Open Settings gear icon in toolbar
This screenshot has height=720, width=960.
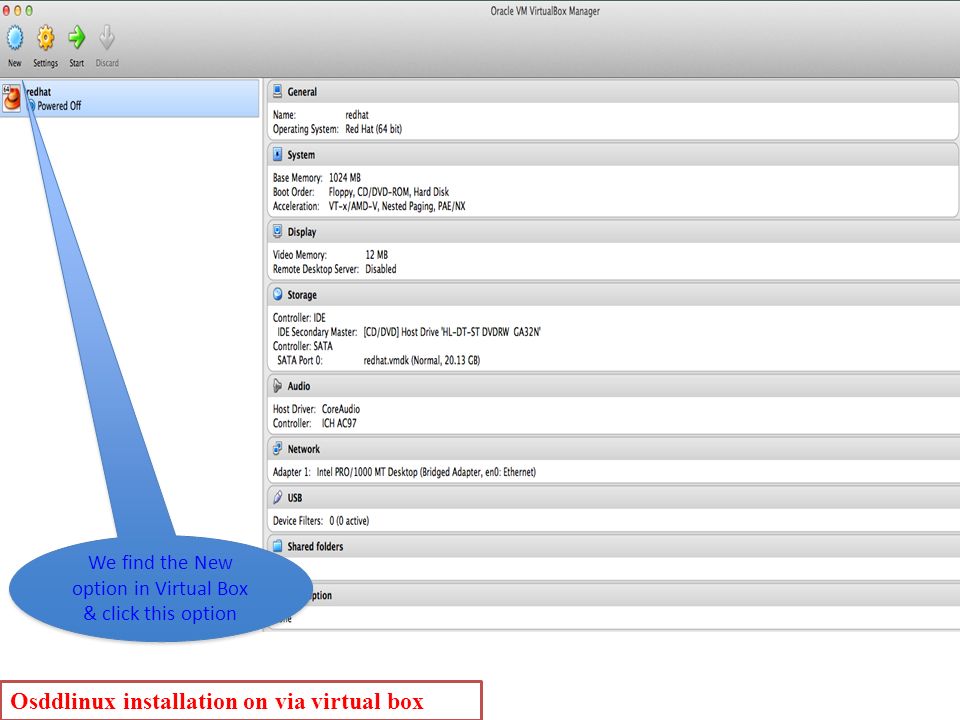pos(45,38)
